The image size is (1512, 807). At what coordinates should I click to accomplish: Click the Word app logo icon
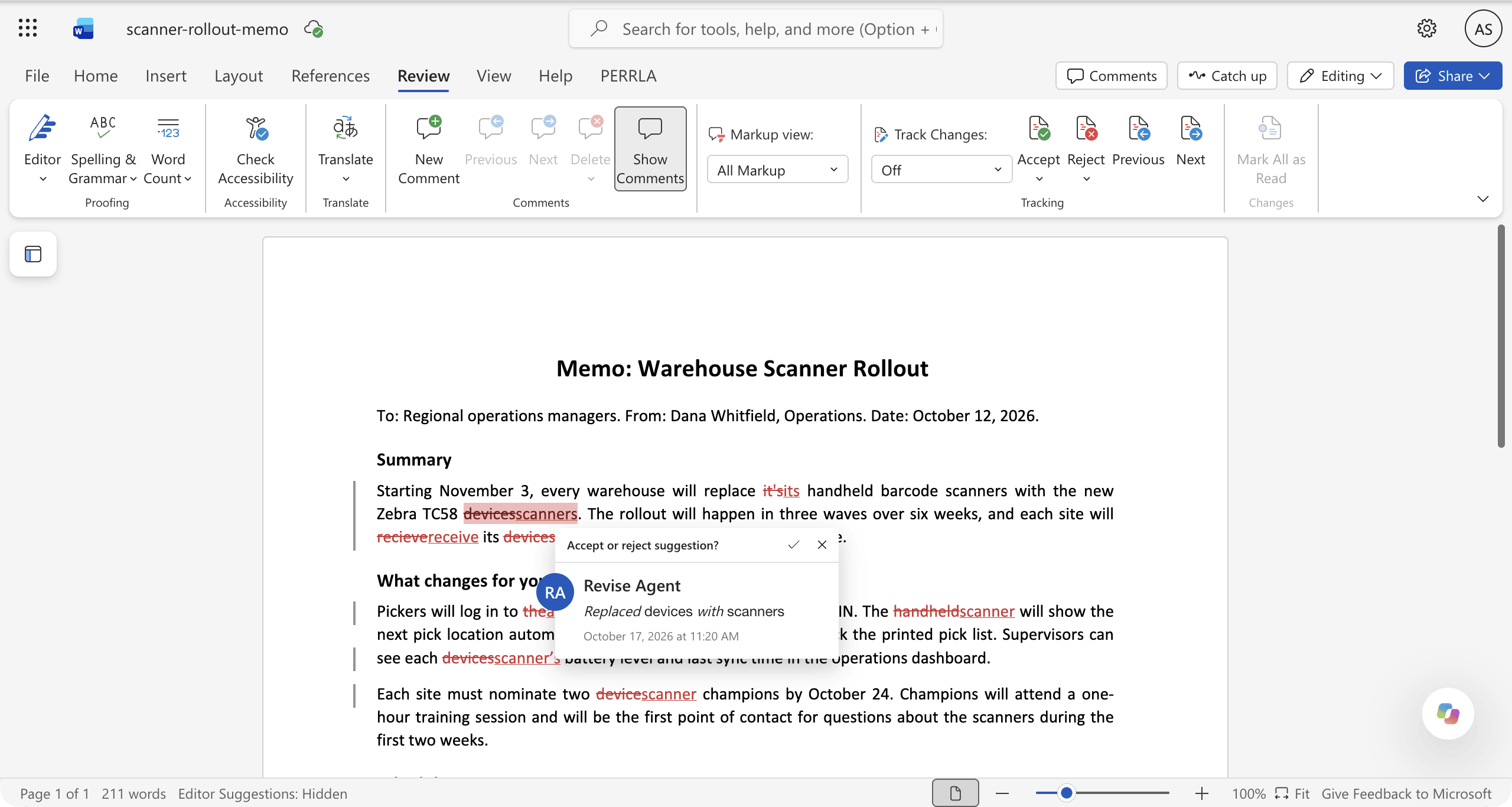tap(83, 28)
